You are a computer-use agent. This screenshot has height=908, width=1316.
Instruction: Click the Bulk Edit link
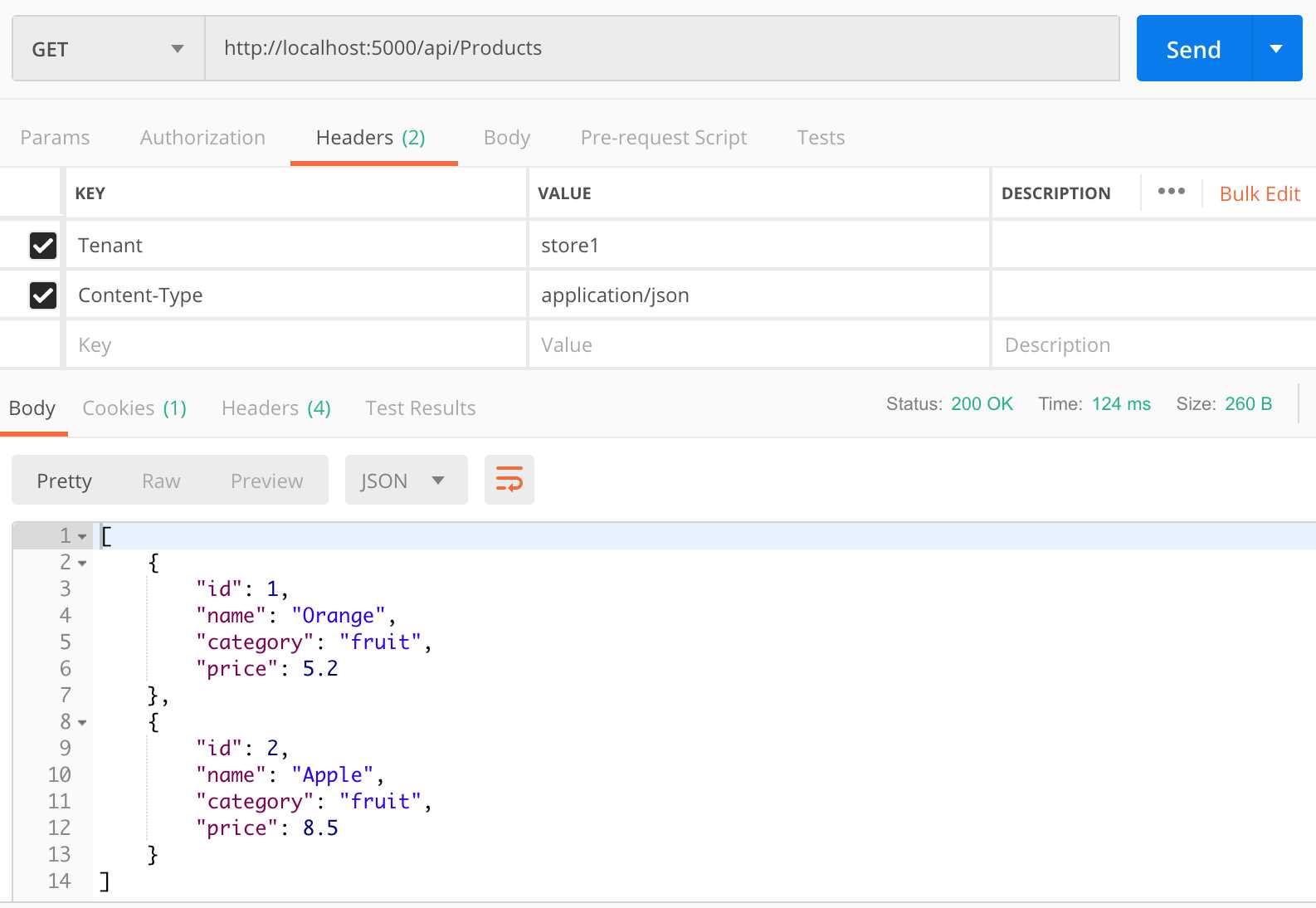point(1260,193)
